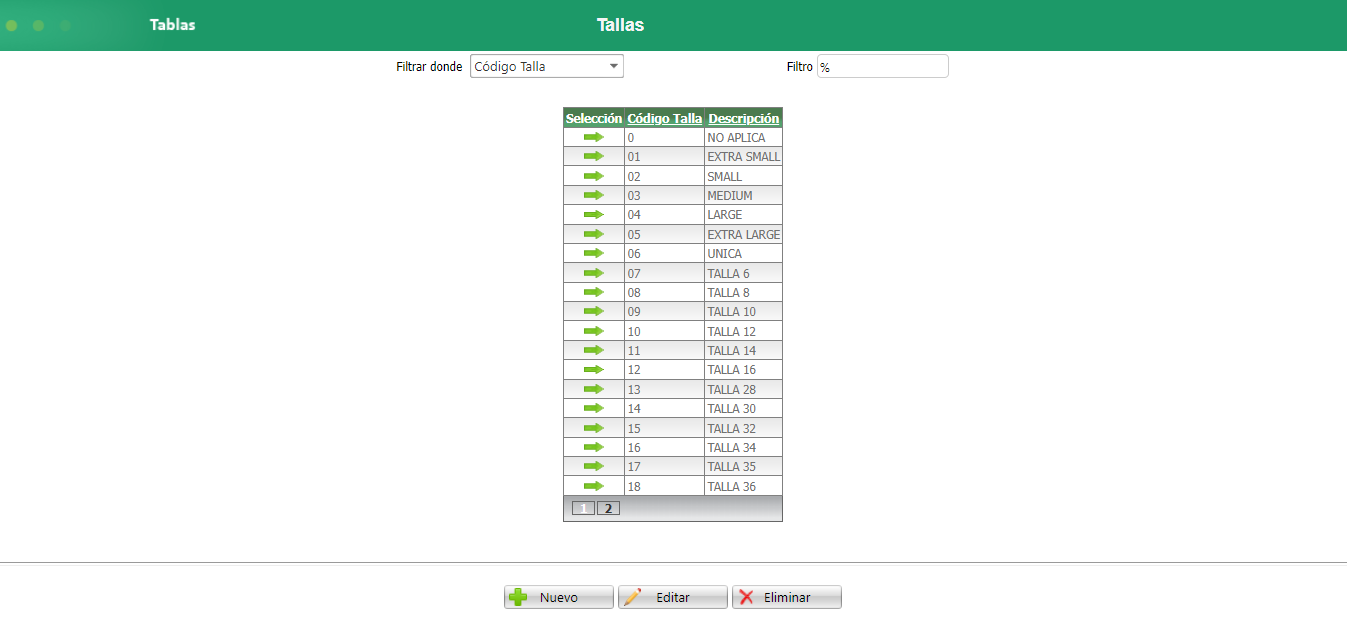Select arrow for TALLA 6 row
Image resolution: width=1347 pixels, height=642 pixels.
pos(594,273)
